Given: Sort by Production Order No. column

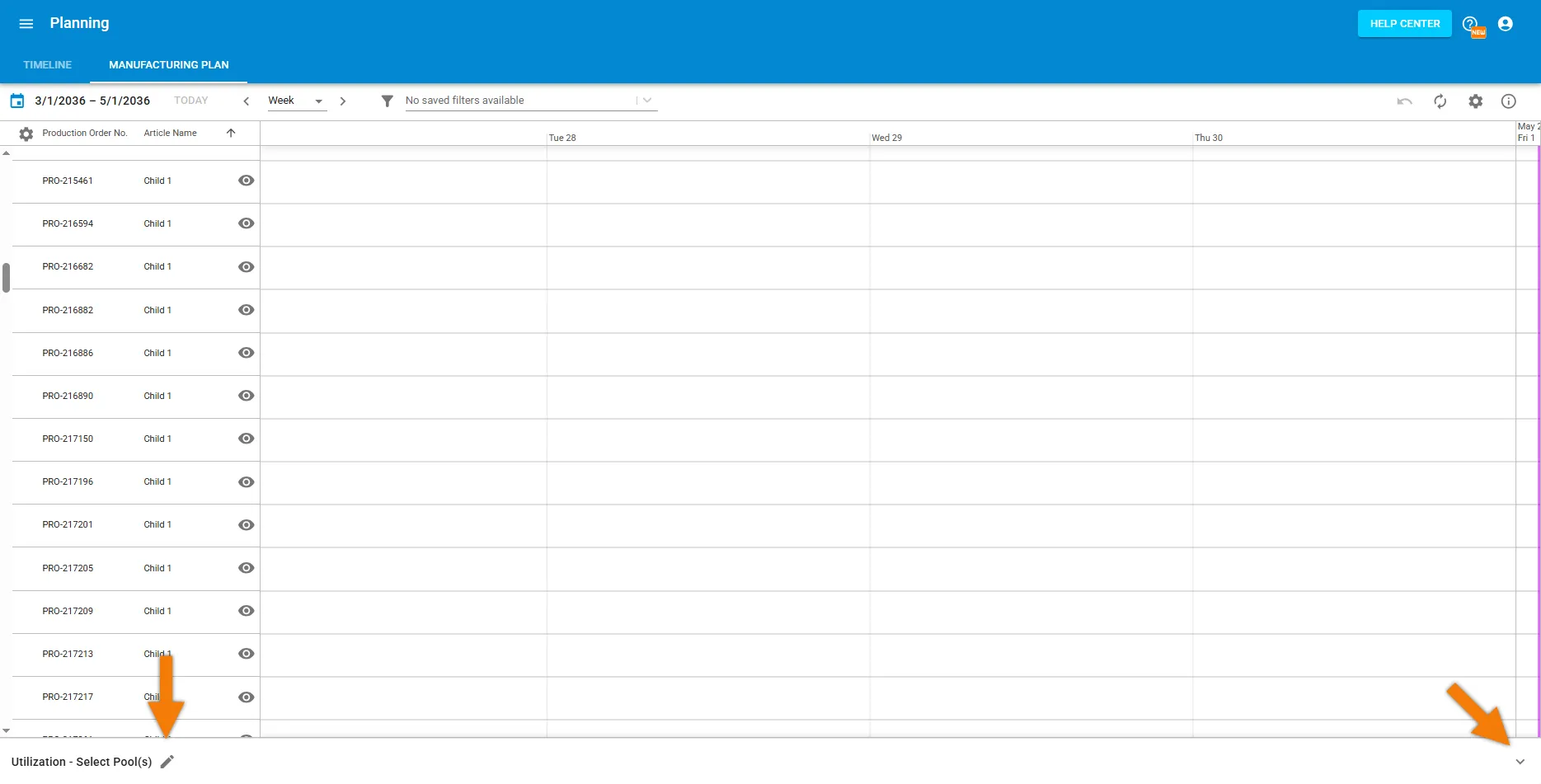Looking at the screenshot, I should tap(85, 133).
